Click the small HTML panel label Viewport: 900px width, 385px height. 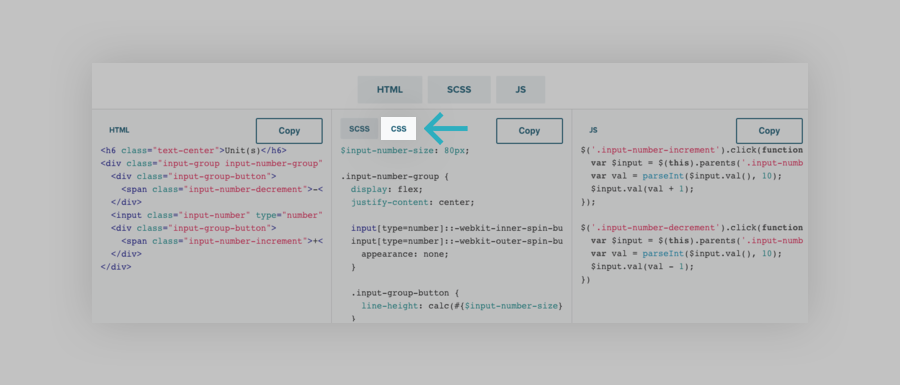(119, 130)
